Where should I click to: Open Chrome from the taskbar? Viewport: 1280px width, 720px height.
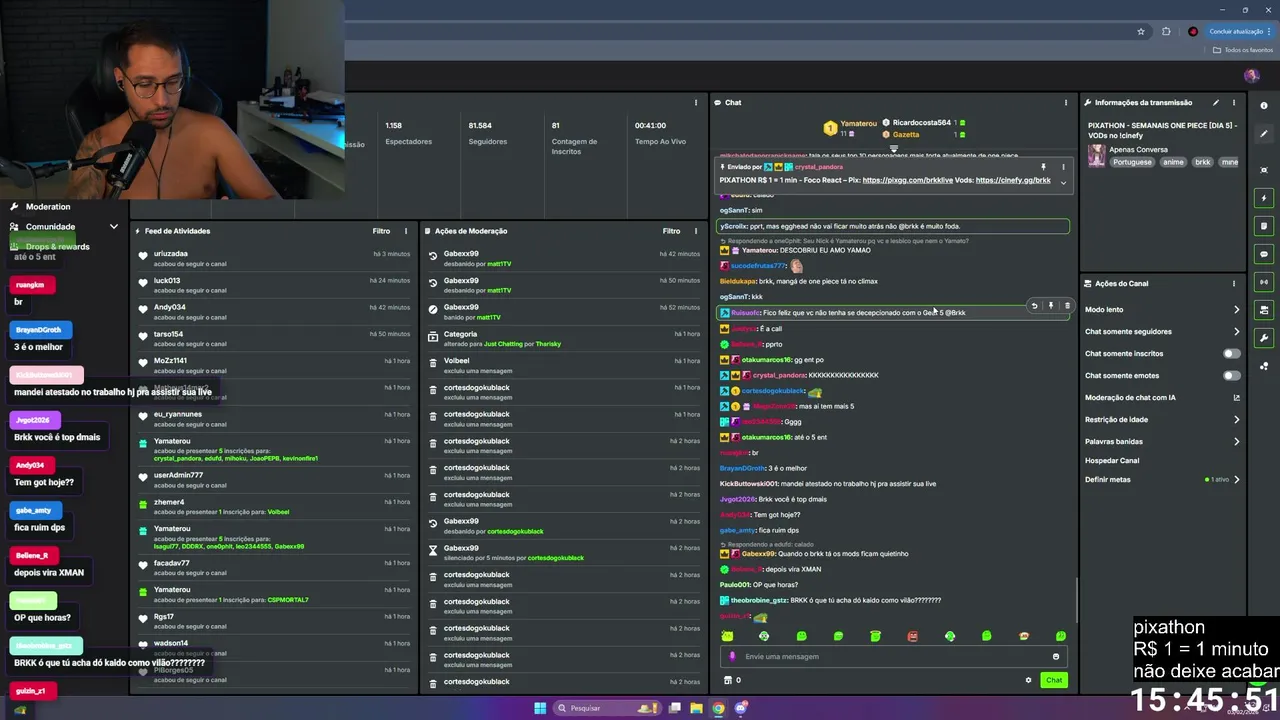[718, 708]
